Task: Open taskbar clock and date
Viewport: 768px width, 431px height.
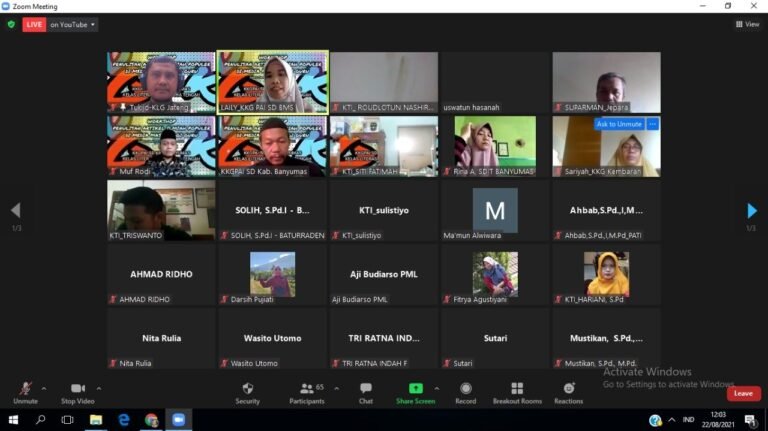Action: click(718, 420)
